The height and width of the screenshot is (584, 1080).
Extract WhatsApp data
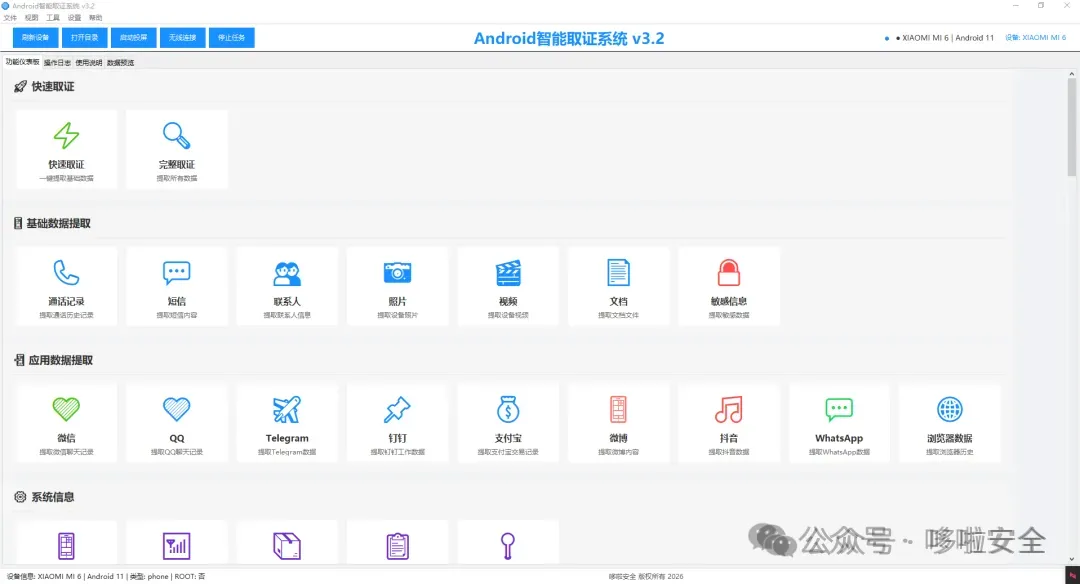coord(839,423)
